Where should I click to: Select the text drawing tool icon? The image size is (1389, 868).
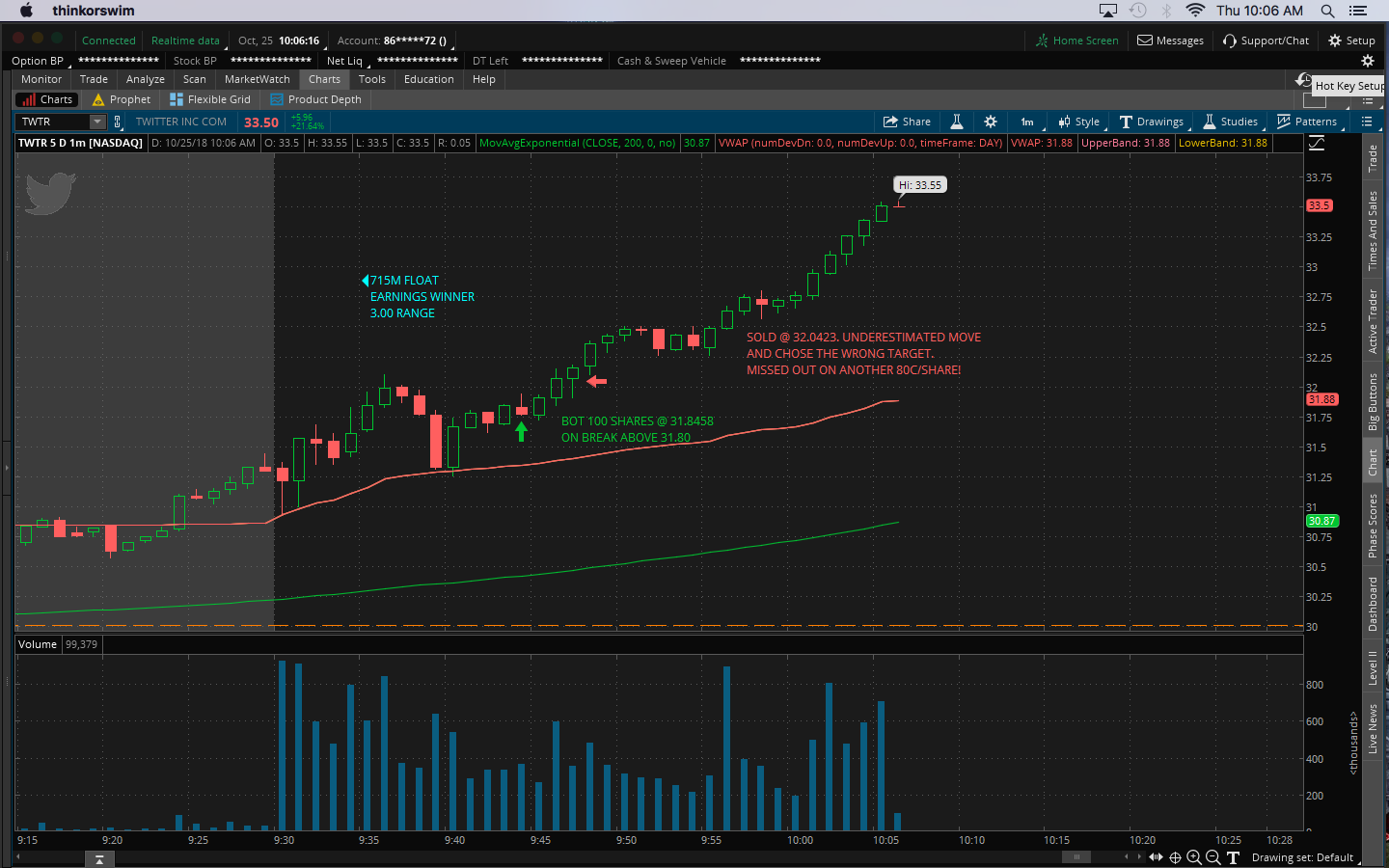1233,857
